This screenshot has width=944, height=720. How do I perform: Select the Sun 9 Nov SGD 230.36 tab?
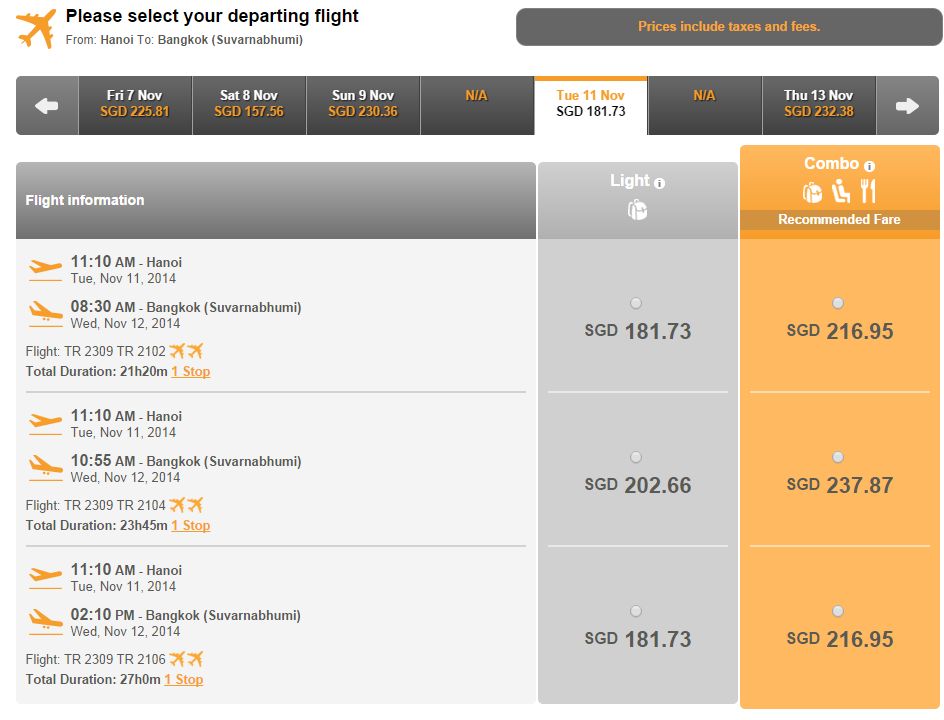[363, 106]
